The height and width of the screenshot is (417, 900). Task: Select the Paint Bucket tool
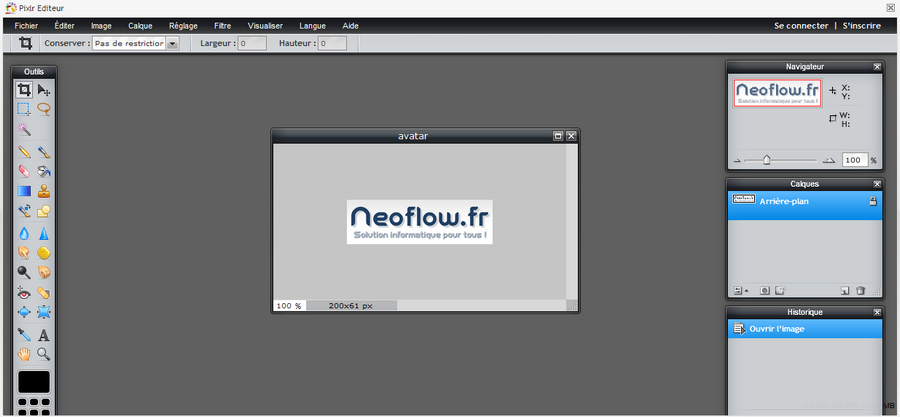44,171
